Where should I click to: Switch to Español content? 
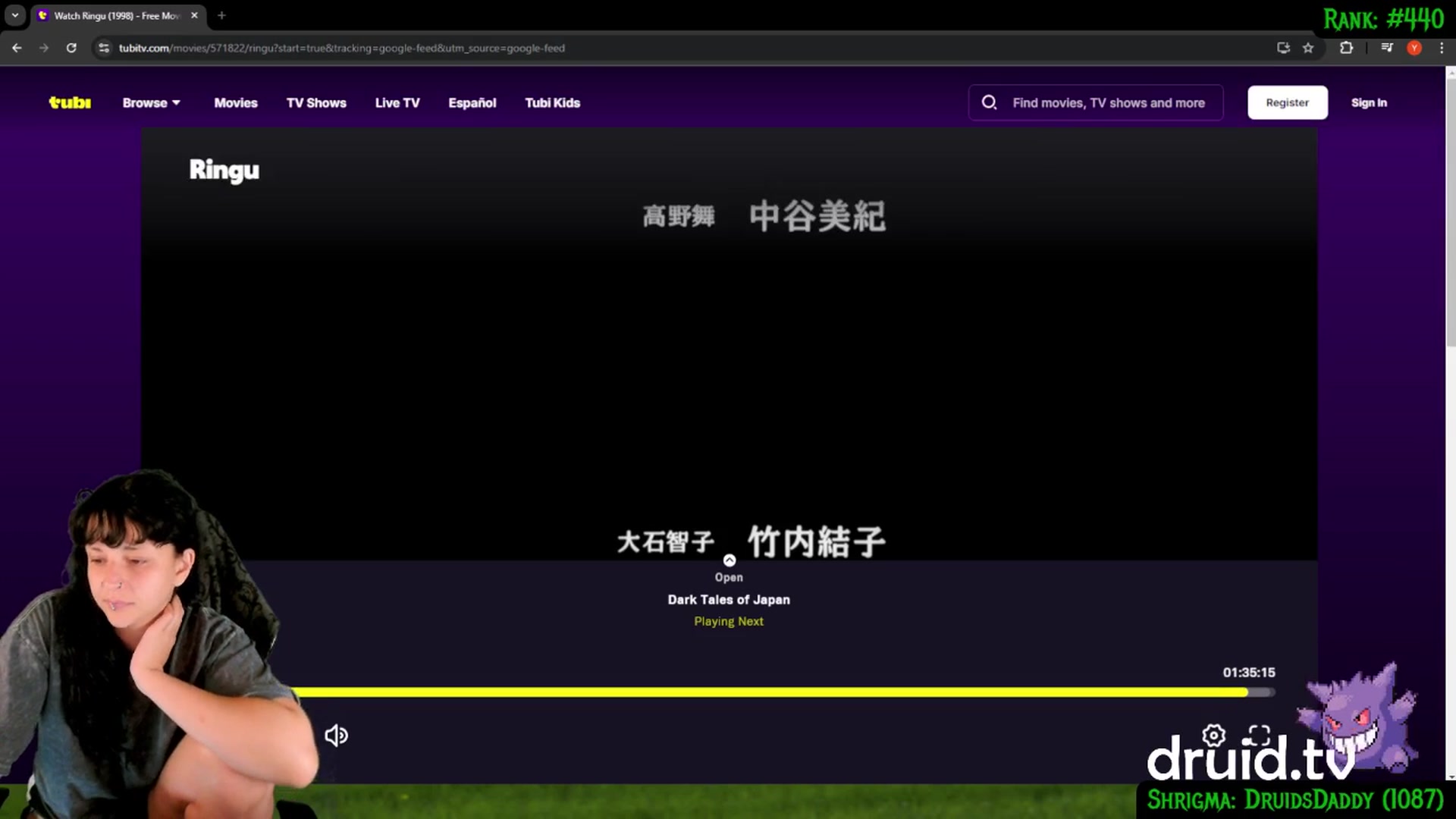tap(472, 102)
